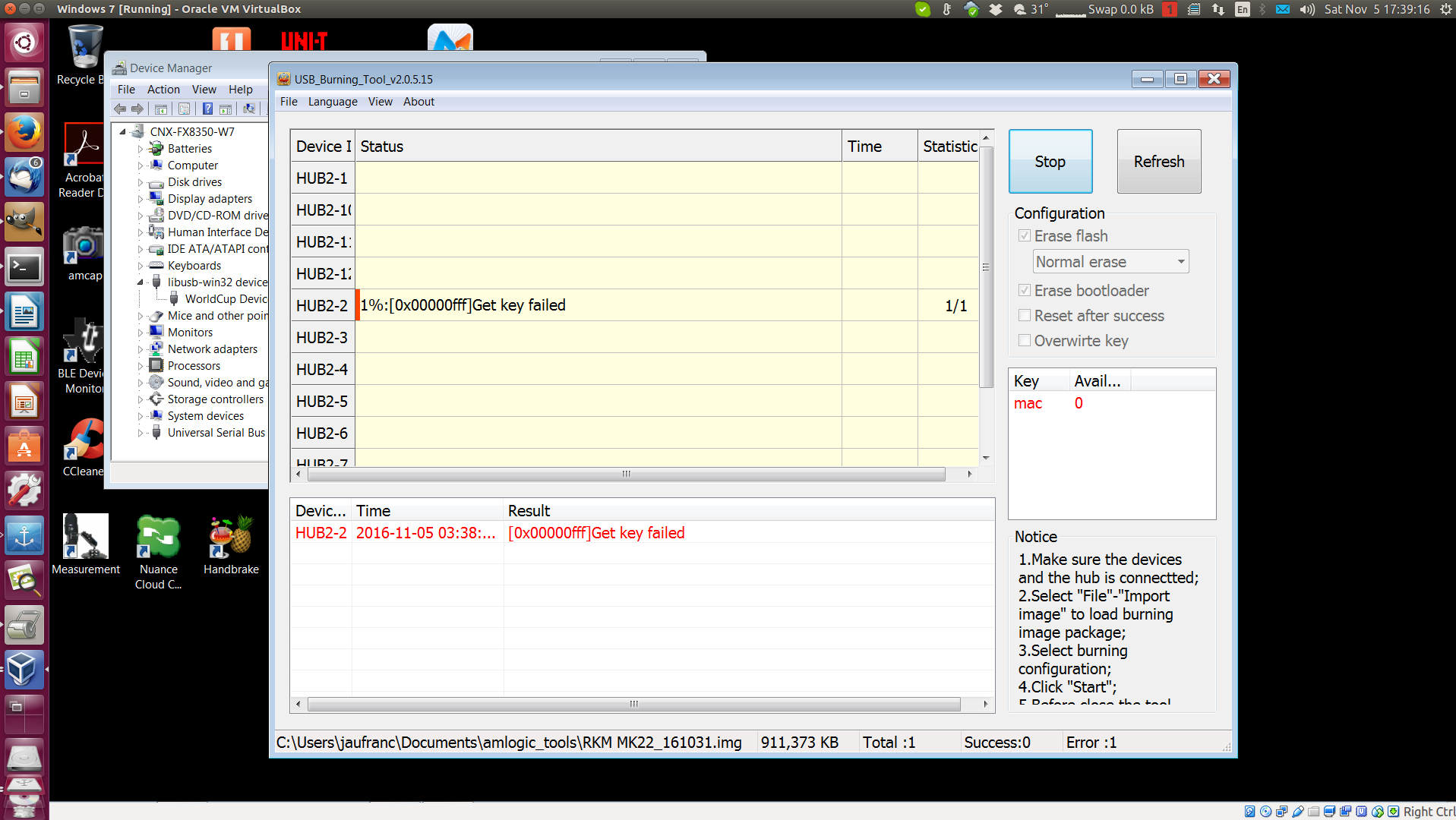Click the Dropbox indicator in top panel
This screenshot has width=1456, height=820.
point(996,9)
